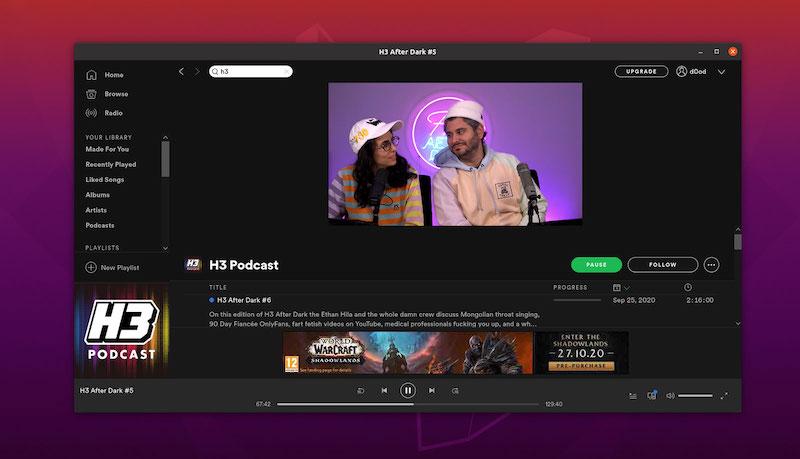Click the small H3 logo beside title
Screen dimensions: 800x459
[193, 264]
